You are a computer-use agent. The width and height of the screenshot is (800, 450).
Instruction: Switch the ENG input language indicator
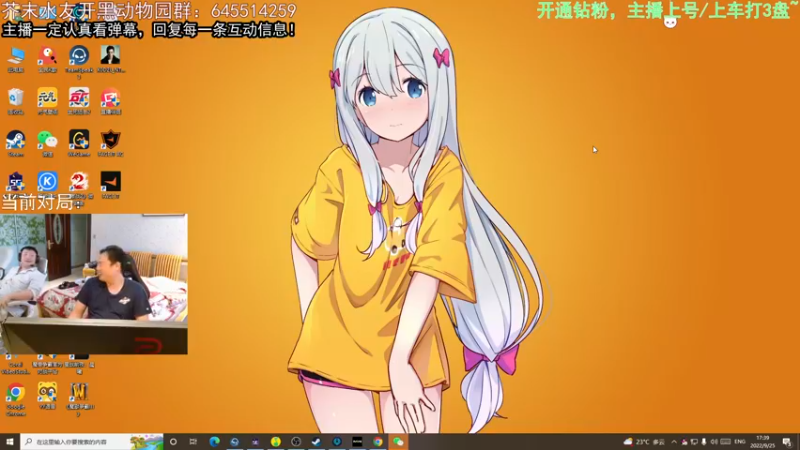coord(740,442)
